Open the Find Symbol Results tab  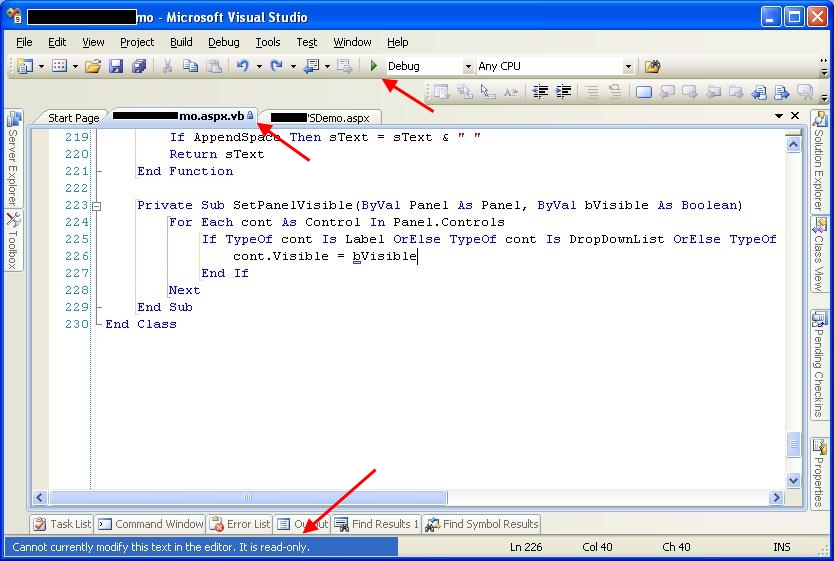481,524
